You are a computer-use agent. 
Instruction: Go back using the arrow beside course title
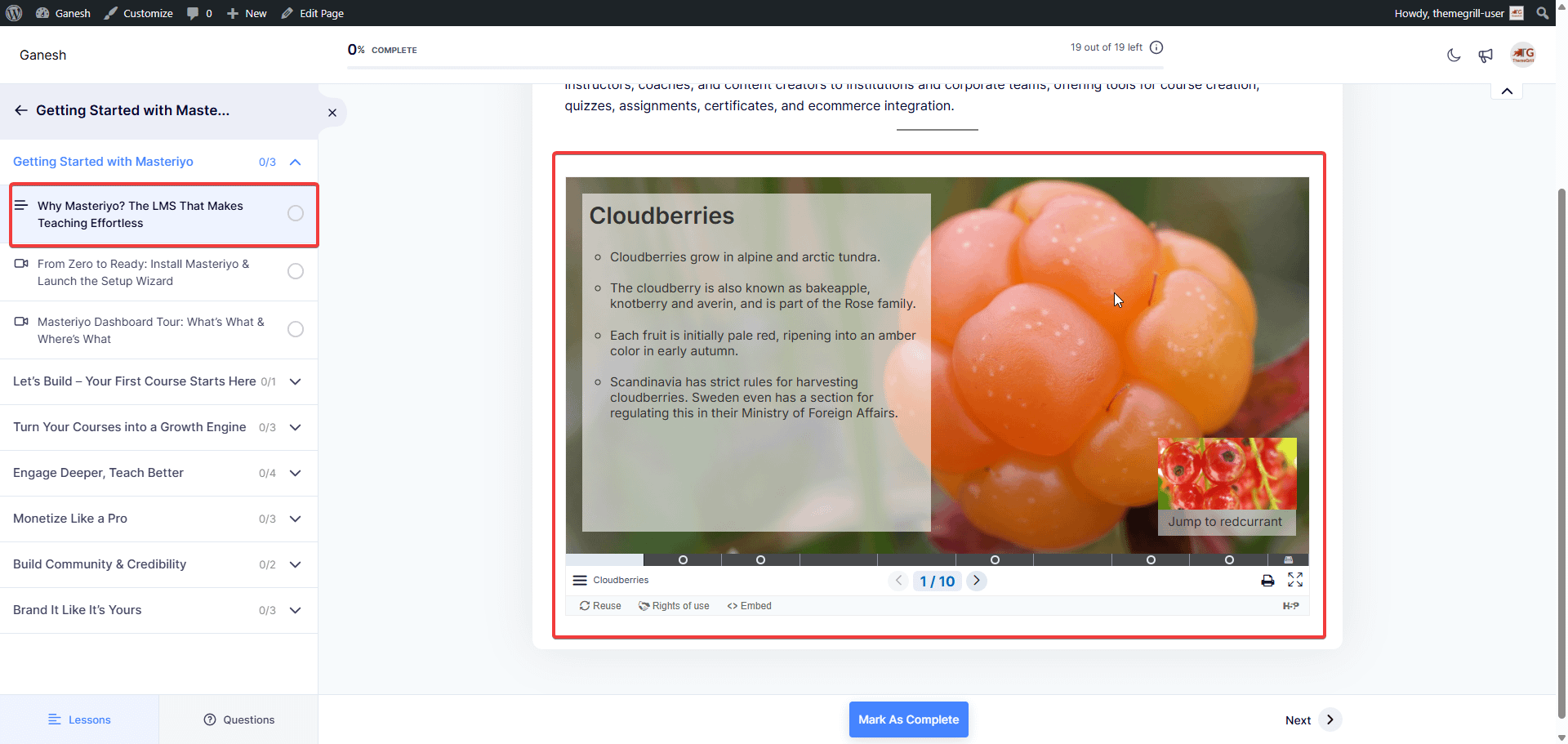(x=21, y=110)
